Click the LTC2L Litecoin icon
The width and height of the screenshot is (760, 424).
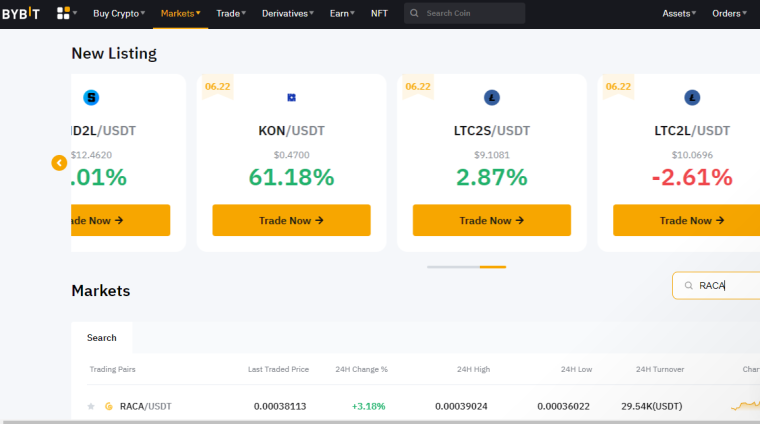(692, 97)
